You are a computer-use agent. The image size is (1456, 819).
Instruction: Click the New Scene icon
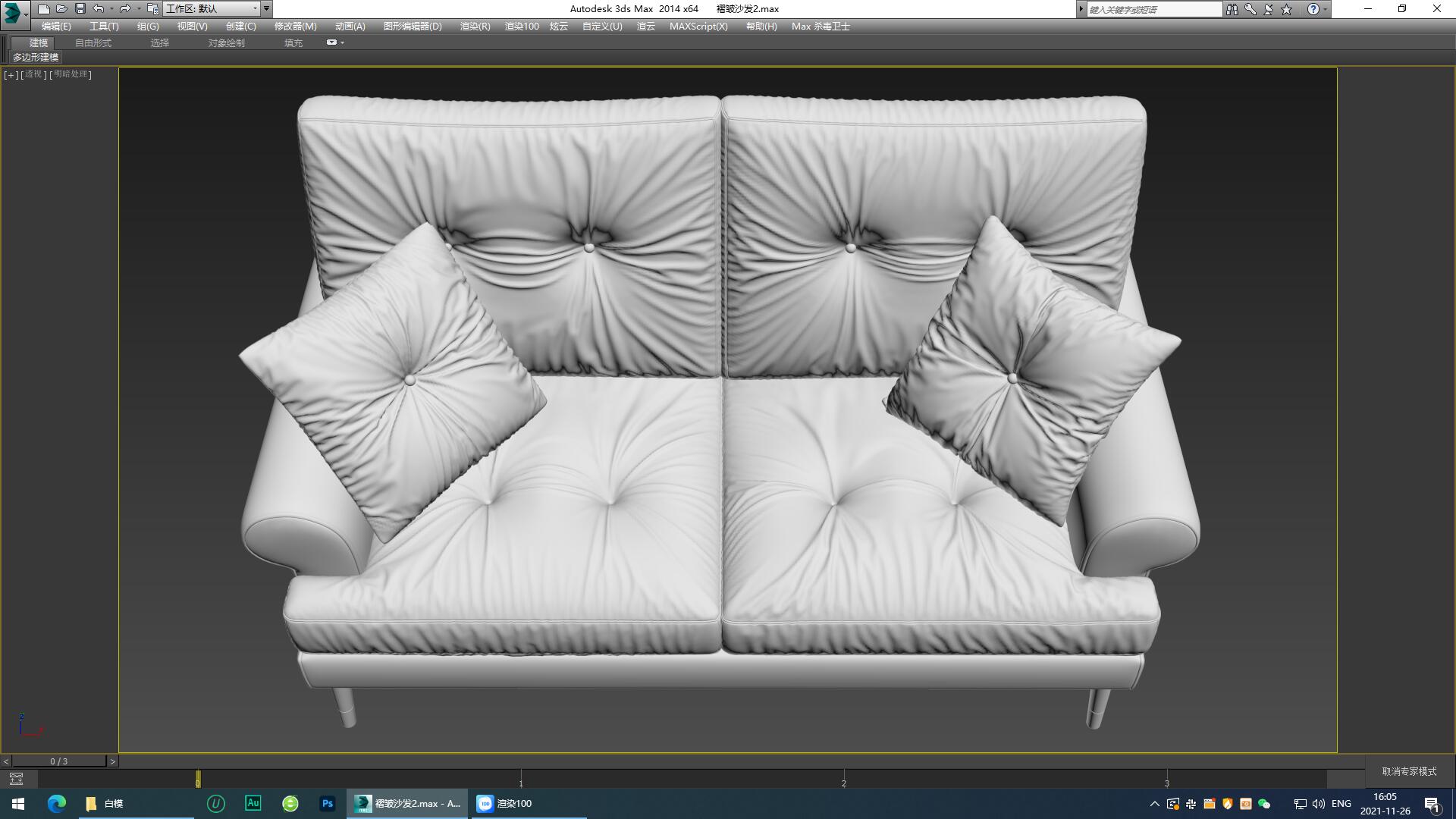[43, 8]
